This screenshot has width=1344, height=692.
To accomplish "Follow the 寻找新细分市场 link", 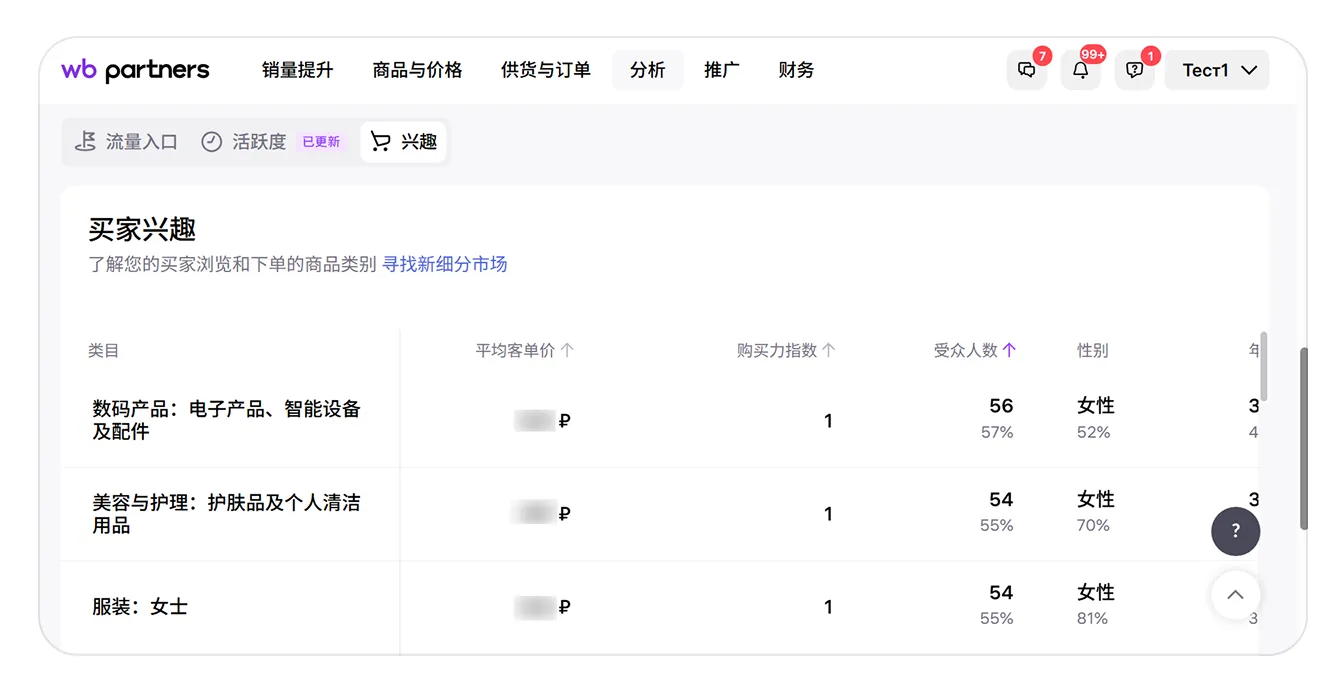I will 445,264.
